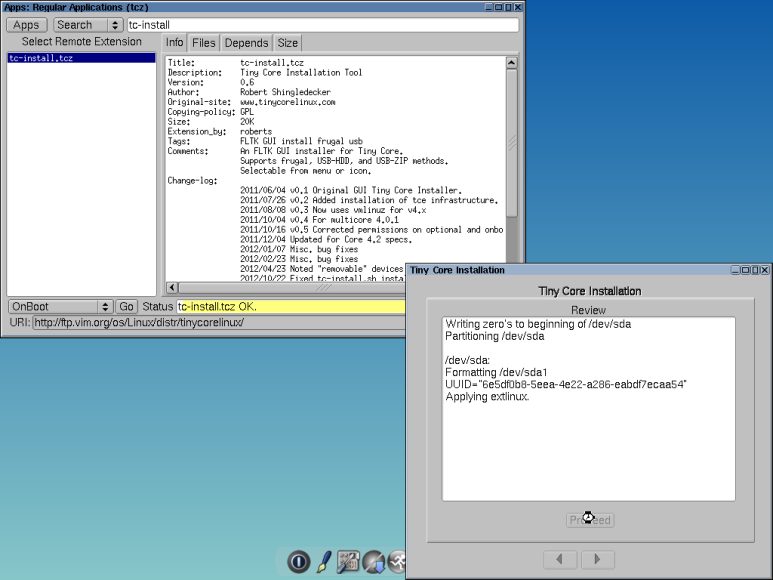The image size is (773, 580).
Task: Click the horizontal scrollbar thumb in info pane
Action: [x=292, y=287]
